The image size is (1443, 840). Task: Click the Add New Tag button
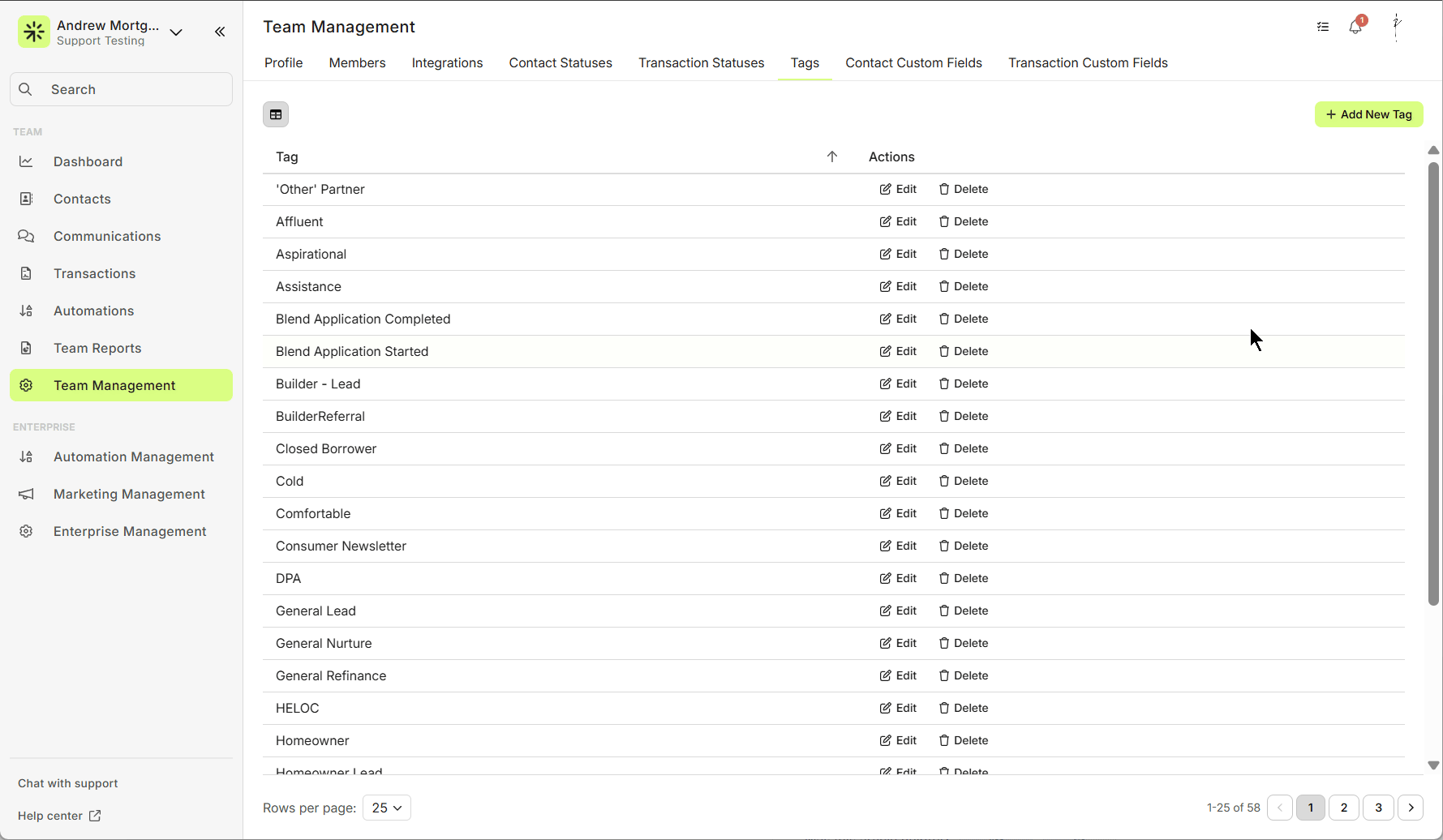[1368, 114]
